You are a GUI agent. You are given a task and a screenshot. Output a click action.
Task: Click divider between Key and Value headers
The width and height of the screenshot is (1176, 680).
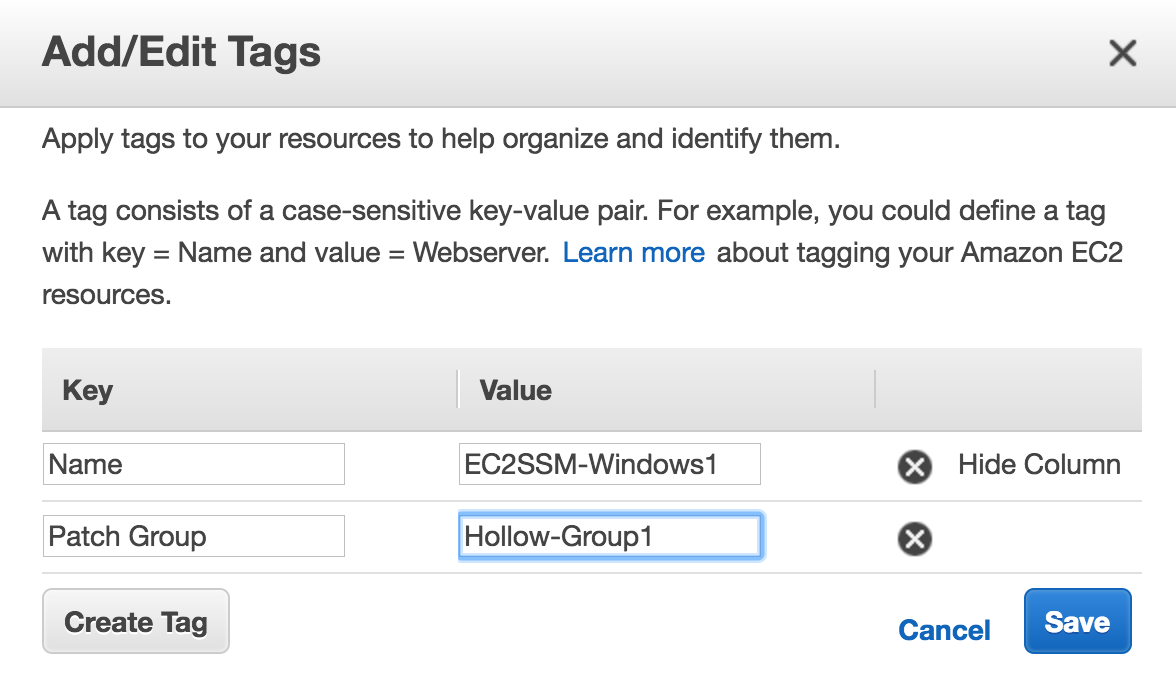458,390
